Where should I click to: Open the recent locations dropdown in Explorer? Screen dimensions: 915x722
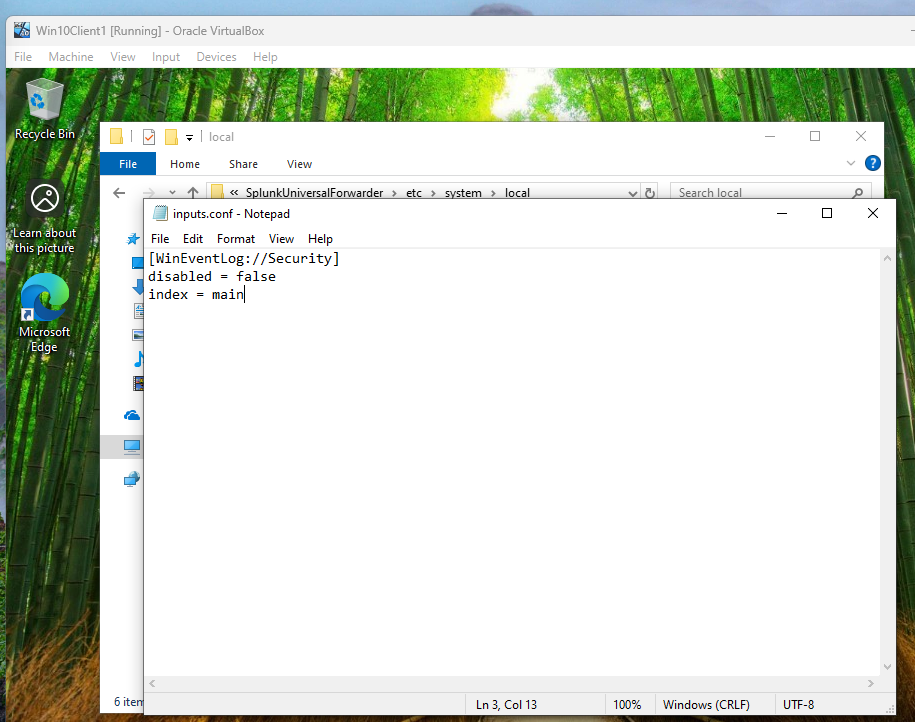tap(172, 193)
